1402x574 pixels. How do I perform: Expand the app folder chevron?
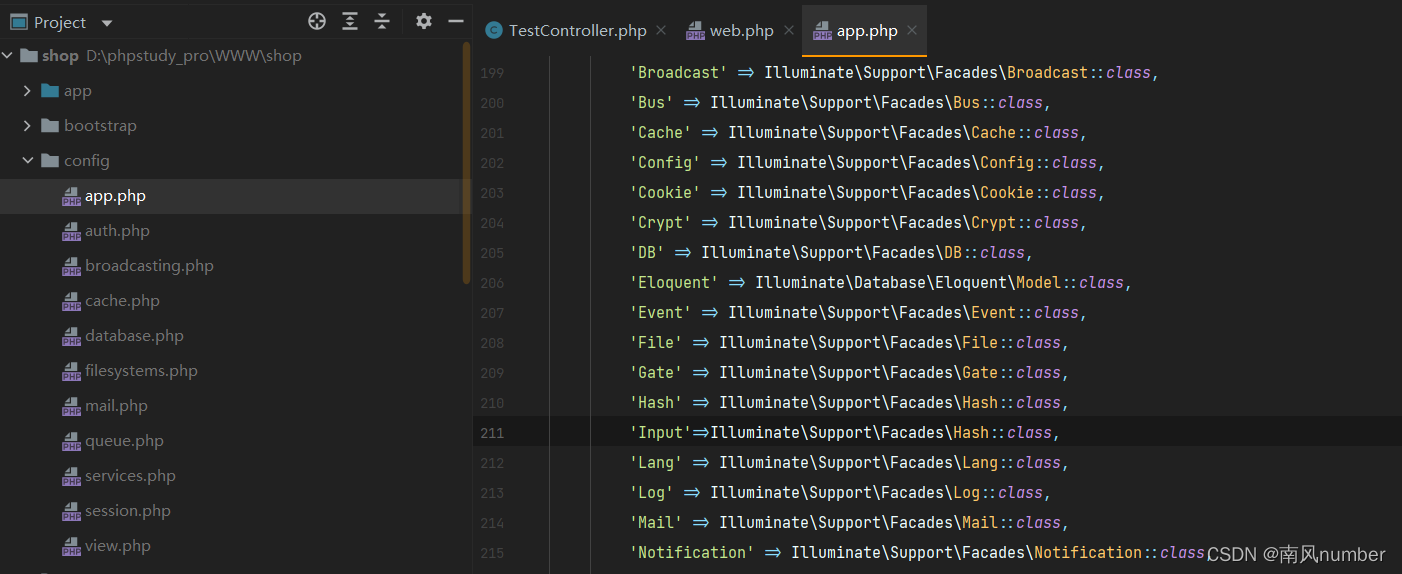tap(27, 91)
